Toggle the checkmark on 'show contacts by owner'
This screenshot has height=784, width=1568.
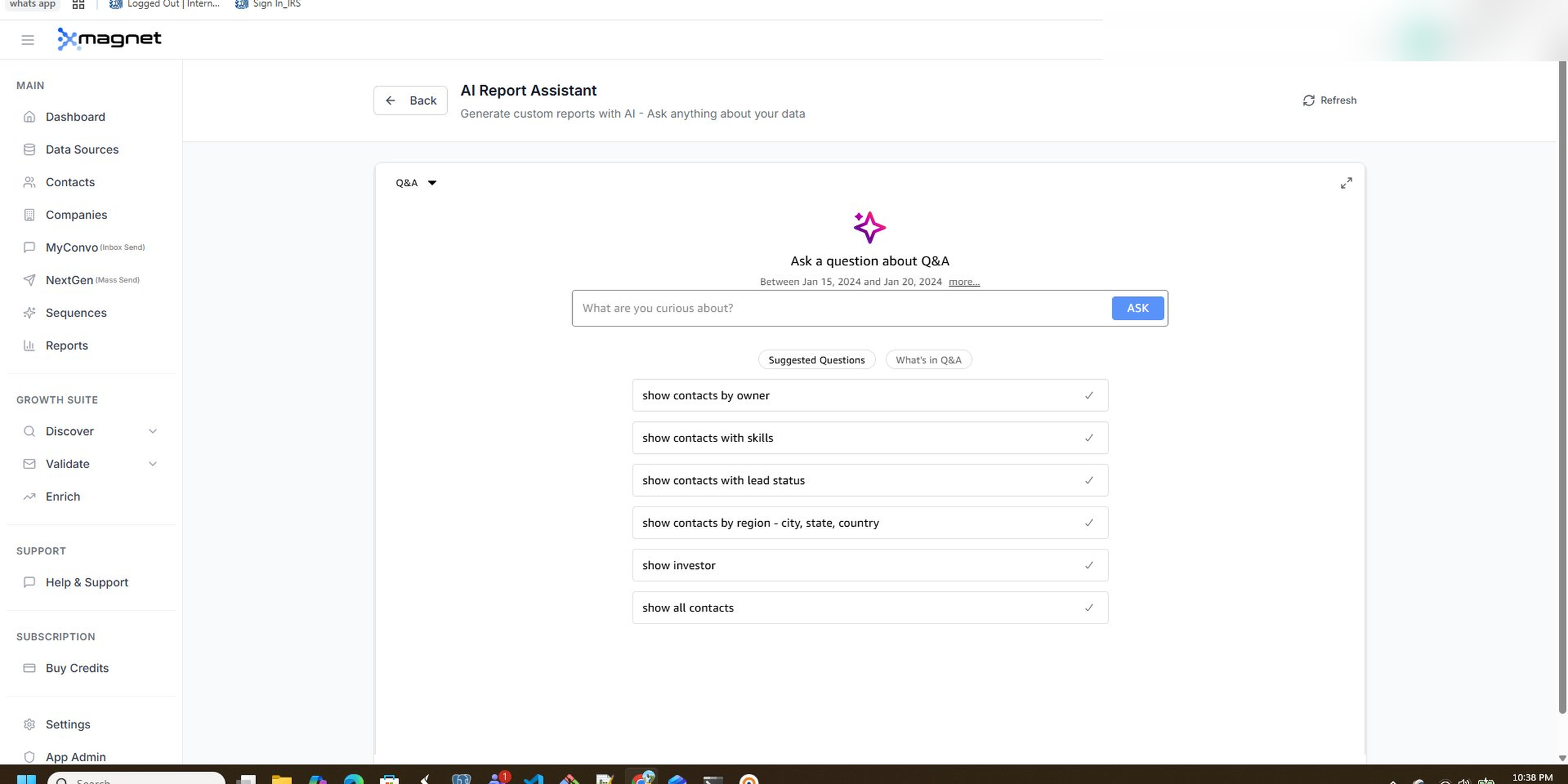(1089, 395)
